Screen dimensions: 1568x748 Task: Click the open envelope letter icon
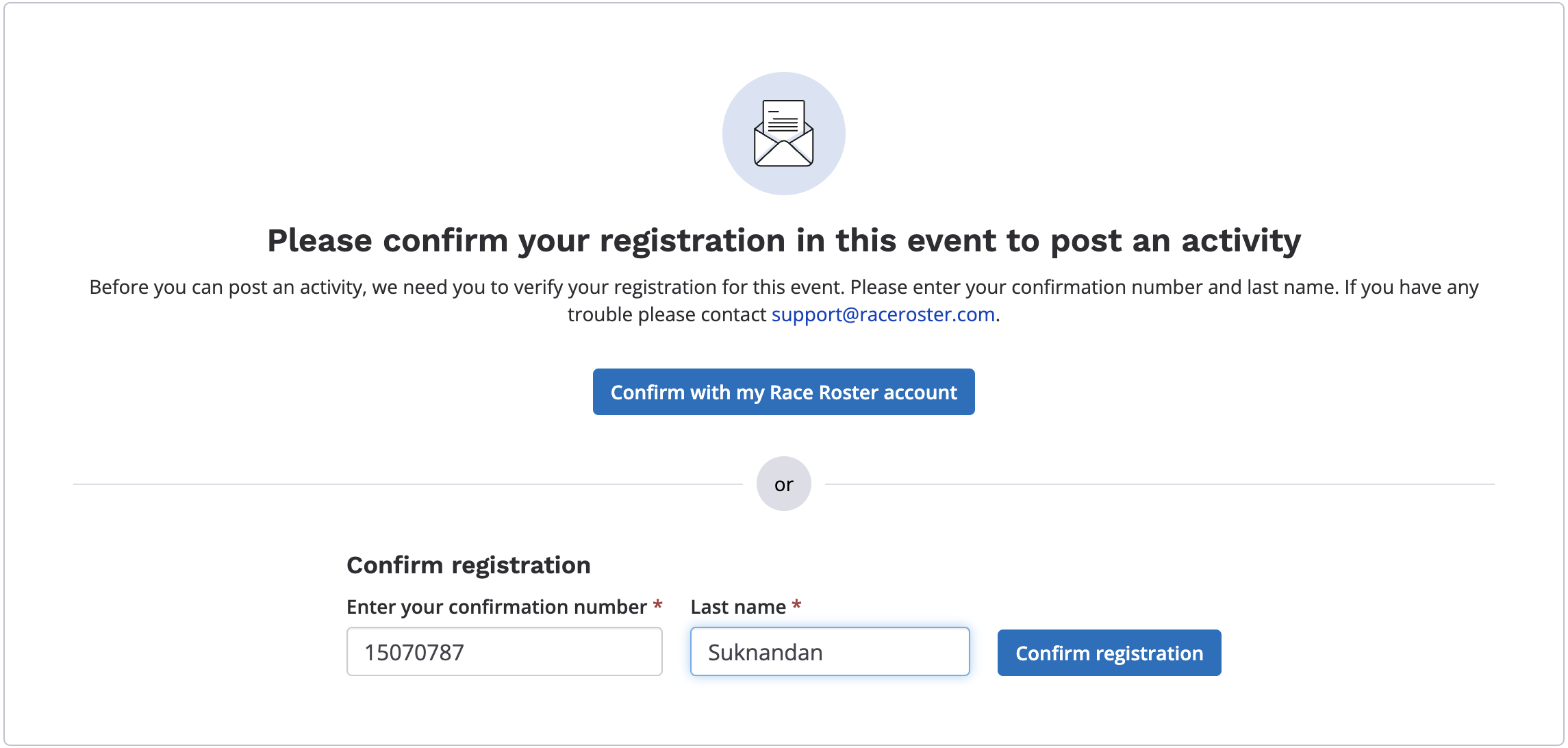coord(783,134)
